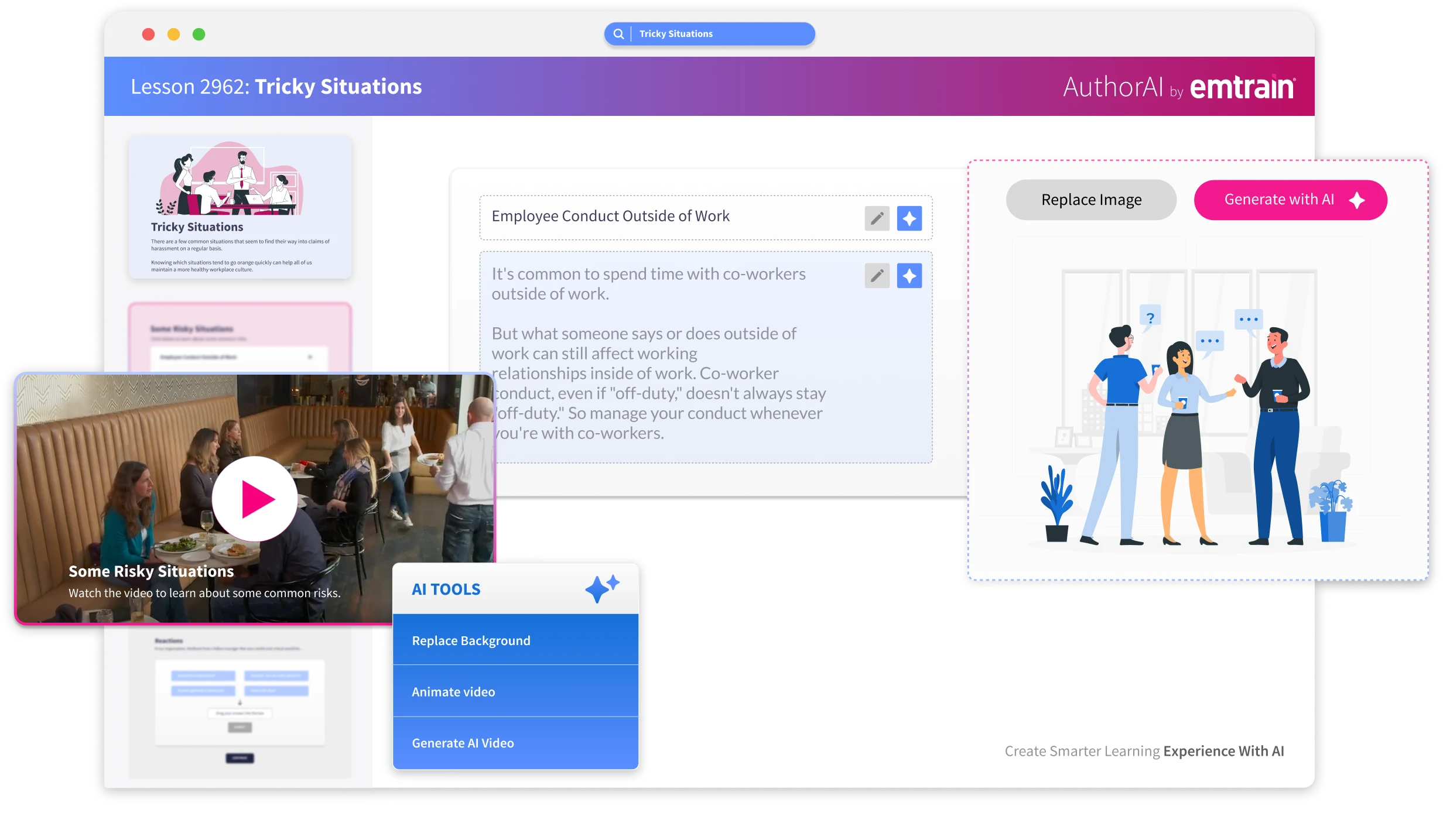Click the sparkle icon on Generate with AI
1443x840 pixels.
click(1357, 199)
